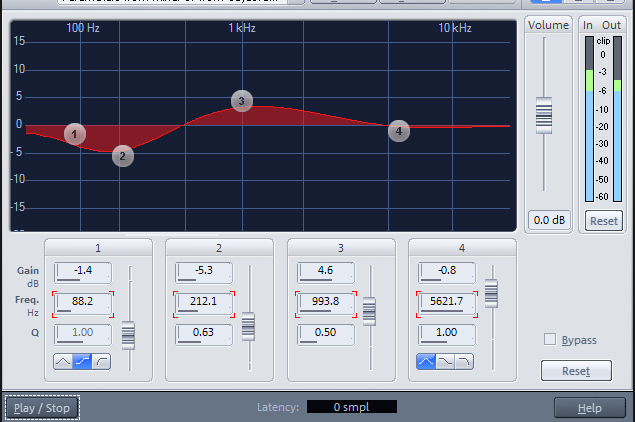Screen dimensions: 635x422
Task: Click band 2 Gain field showing -5.3
Action: click(x=204, y=272)
